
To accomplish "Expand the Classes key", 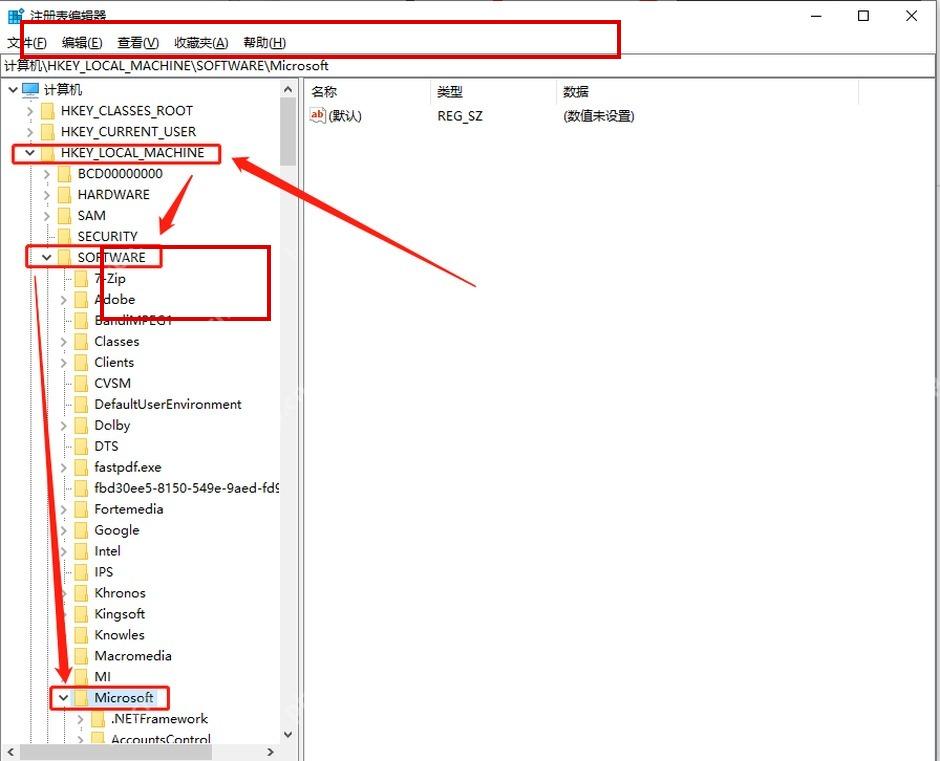I will click(x=64, y=342).
